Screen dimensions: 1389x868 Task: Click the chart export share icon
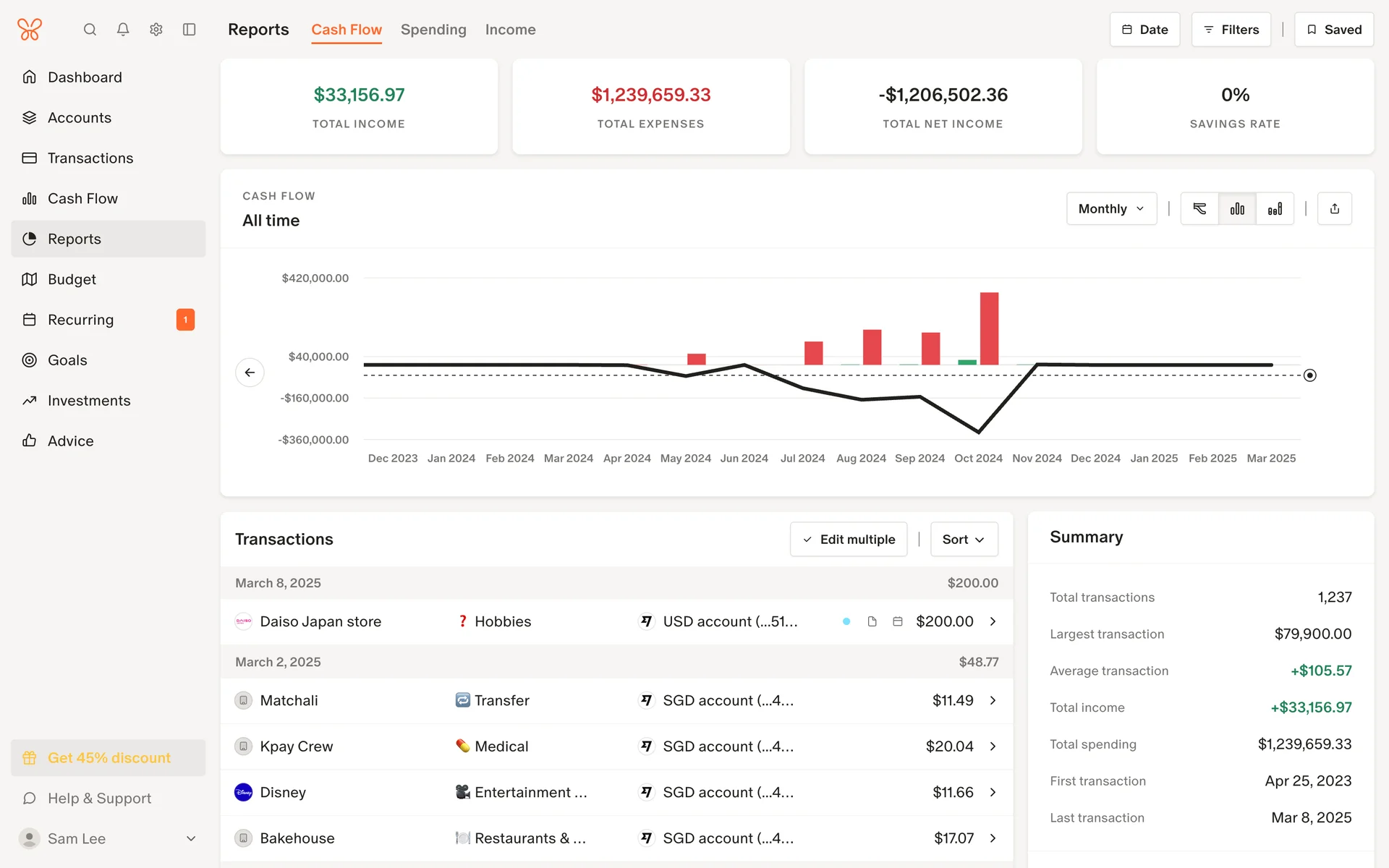coord(1334,209)
